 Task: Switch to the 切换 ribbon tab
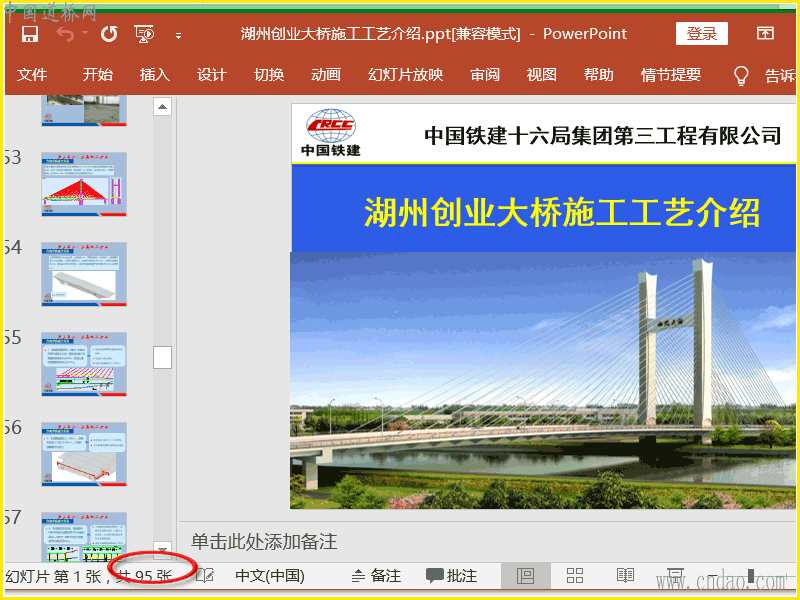point(269,75)
